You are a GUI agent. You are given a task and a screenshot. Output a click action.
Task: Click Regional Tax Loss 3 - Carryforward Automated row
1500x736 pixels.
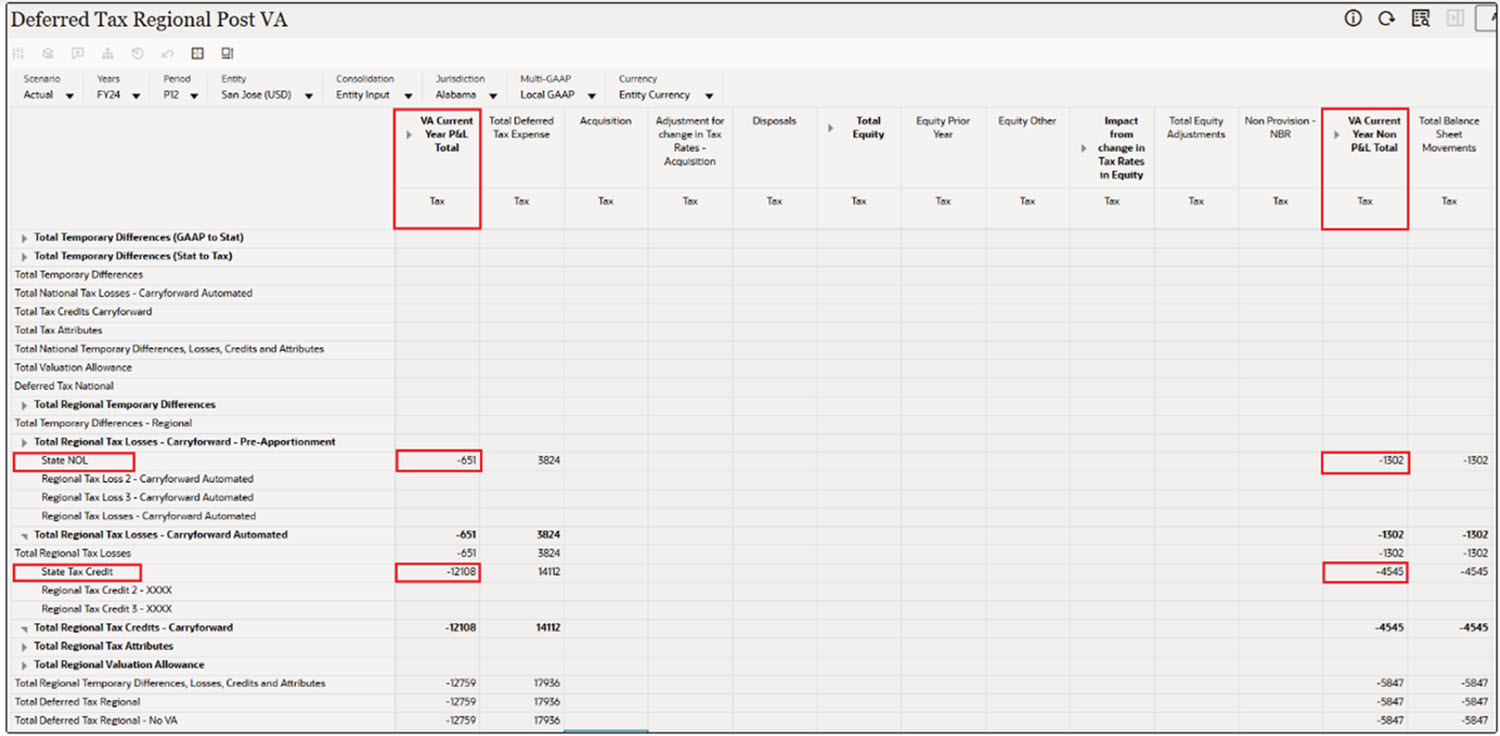148,498
